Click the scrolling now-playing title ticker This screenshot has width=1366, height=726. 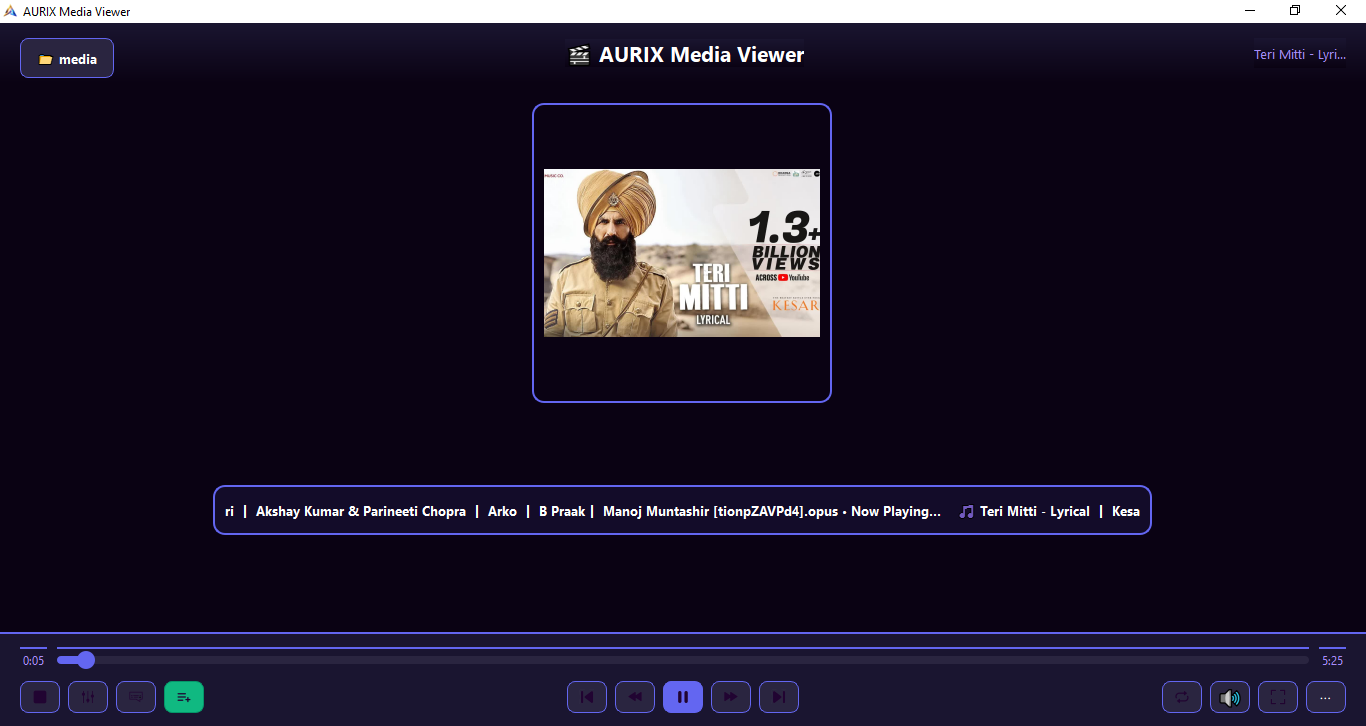pyautogui.click(x=682, y=510)
